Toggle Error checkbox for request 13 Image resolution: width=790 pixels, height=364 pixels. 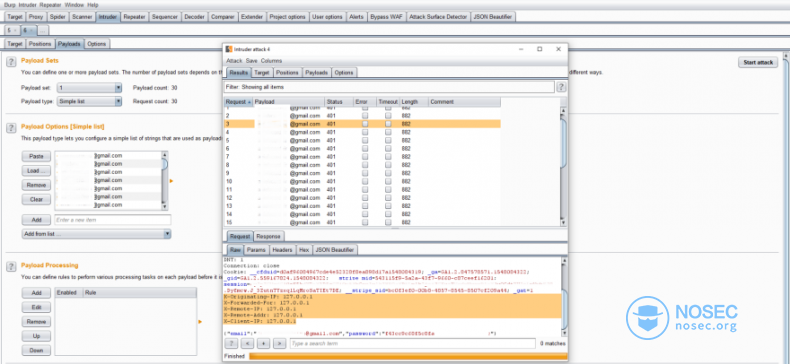[x=365, y=206]
